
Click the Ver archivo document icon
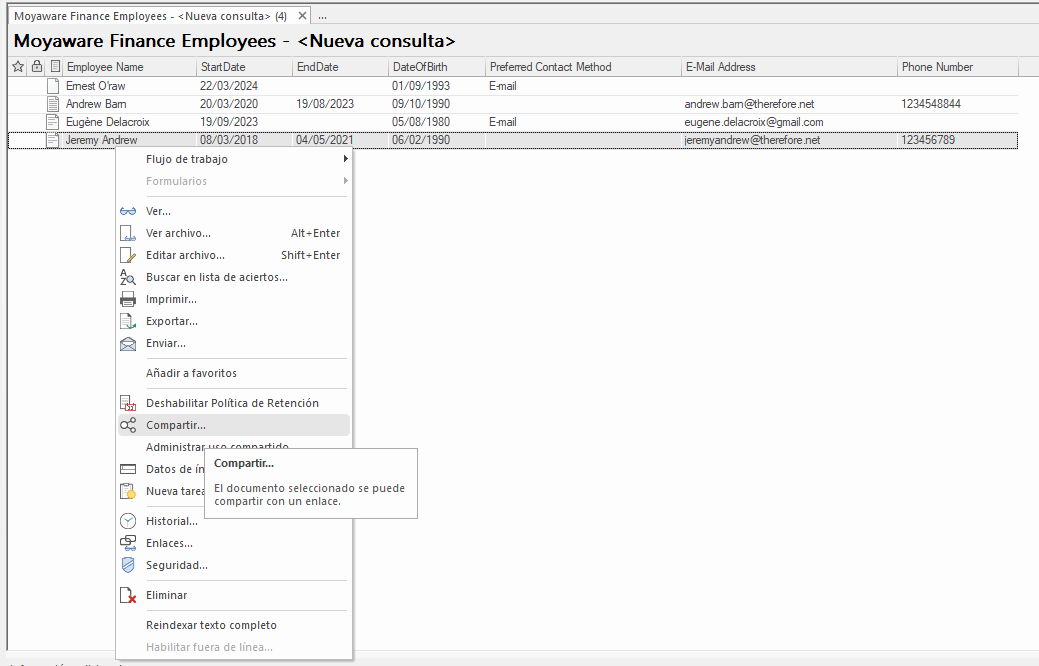click(128, 233)
